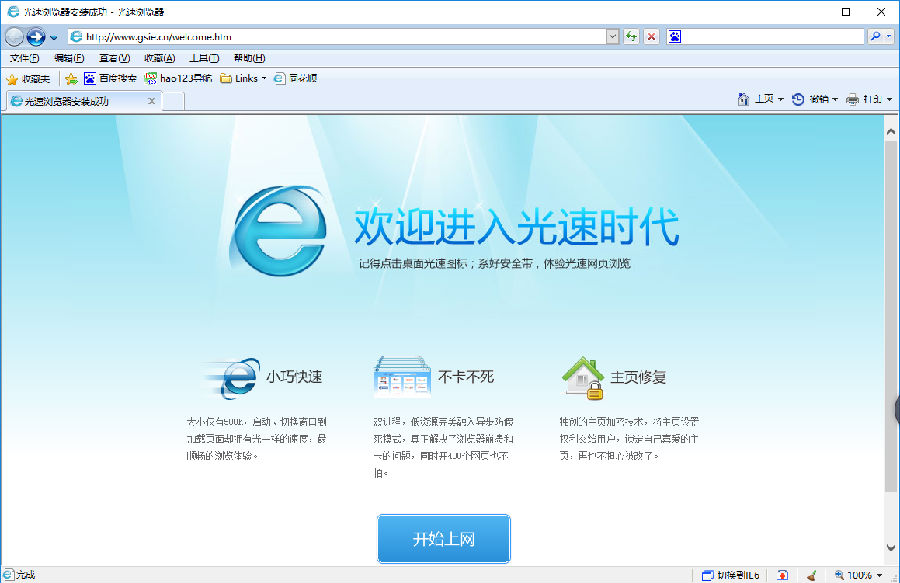This screenshot has height=583, width=900.
Task: Open the 帮助(H) menu
Action: 249,58
